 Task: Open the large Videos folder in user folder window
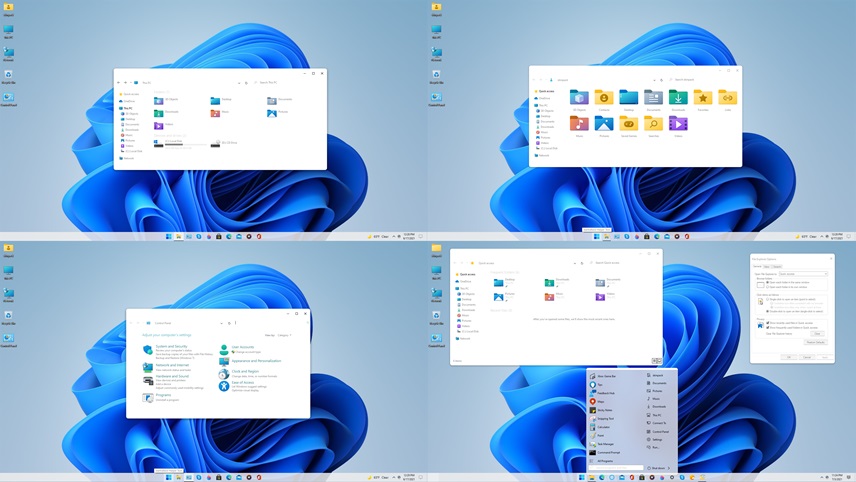pos(678,123)
